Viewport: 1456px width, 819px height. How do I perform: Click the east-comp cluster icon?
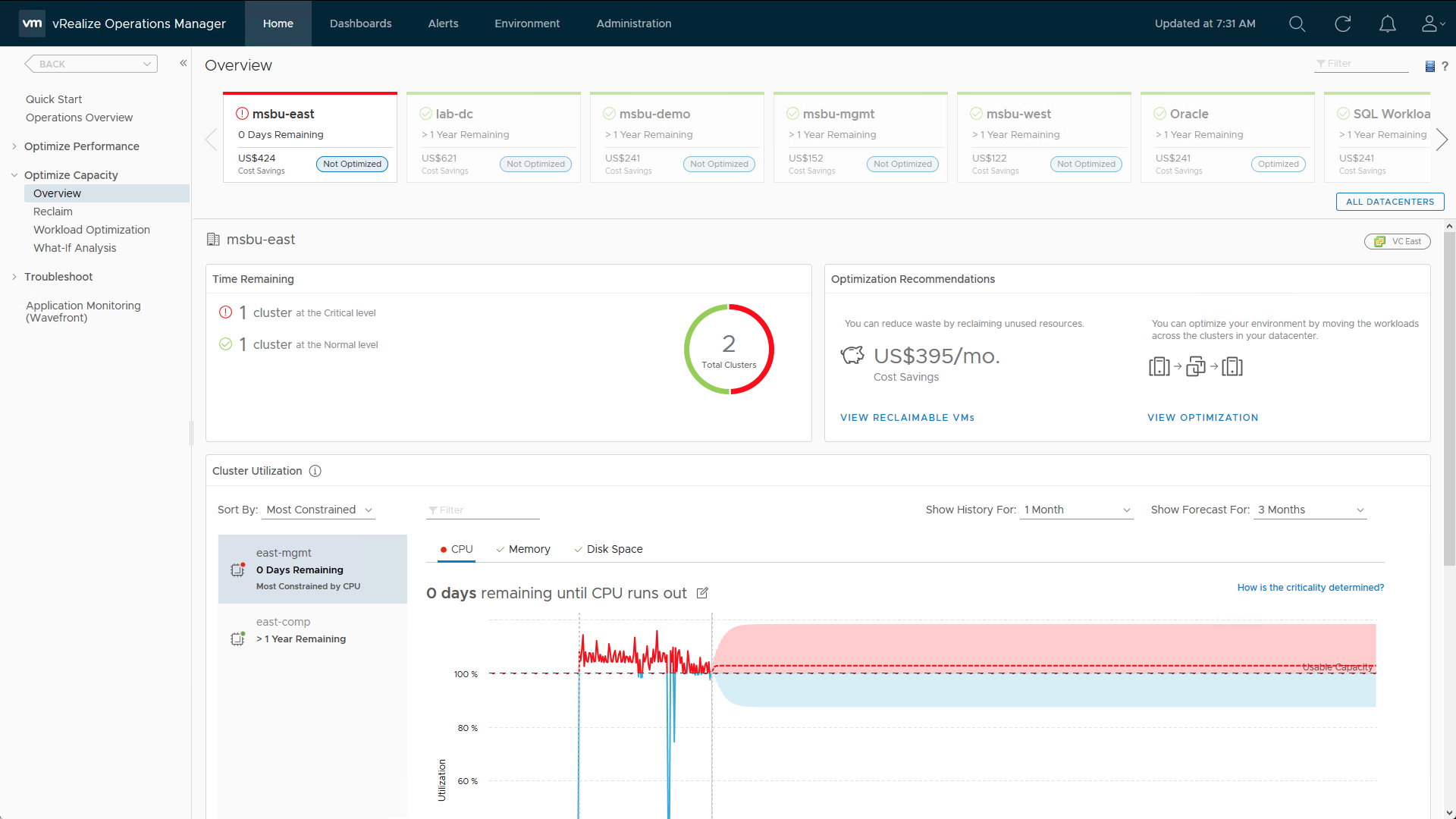tap(237, 639)
